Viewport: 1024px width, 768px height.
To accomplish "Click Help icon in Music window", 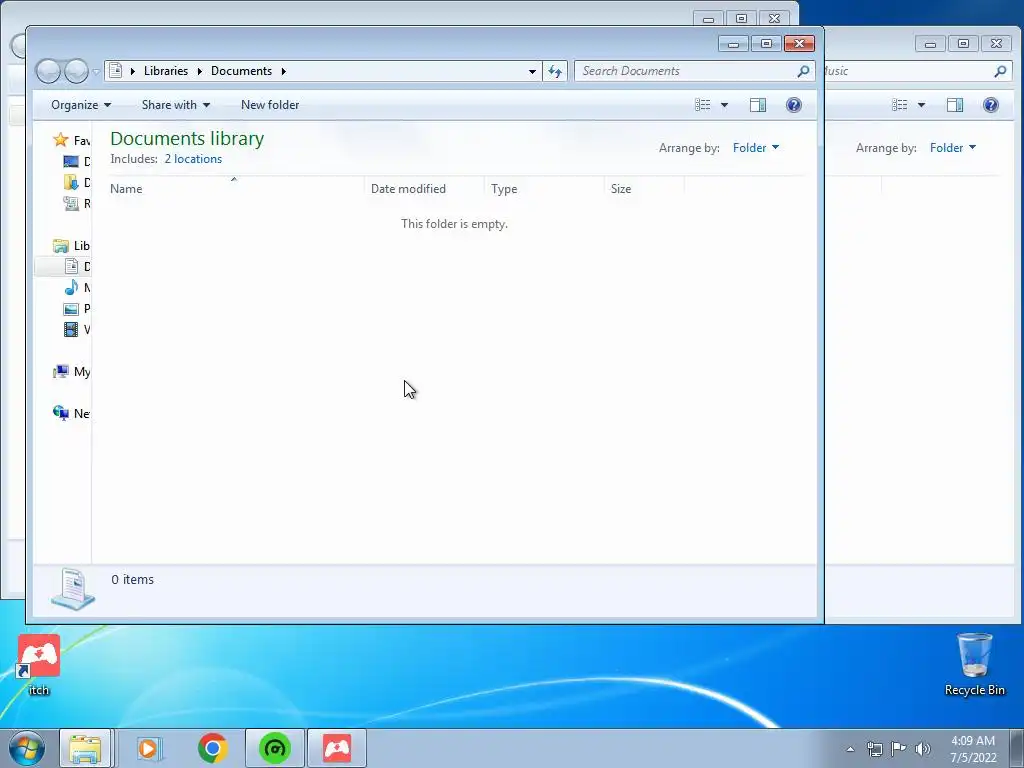I will [x=991, y=105].
